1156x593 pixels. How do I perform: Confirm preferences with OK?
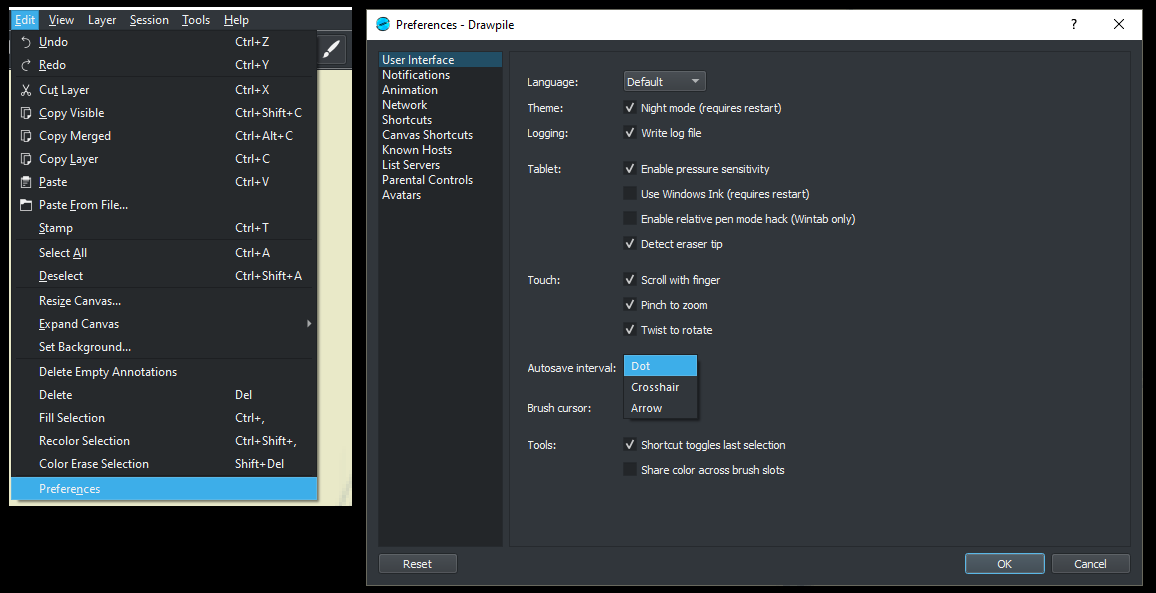coord(1004,563)
